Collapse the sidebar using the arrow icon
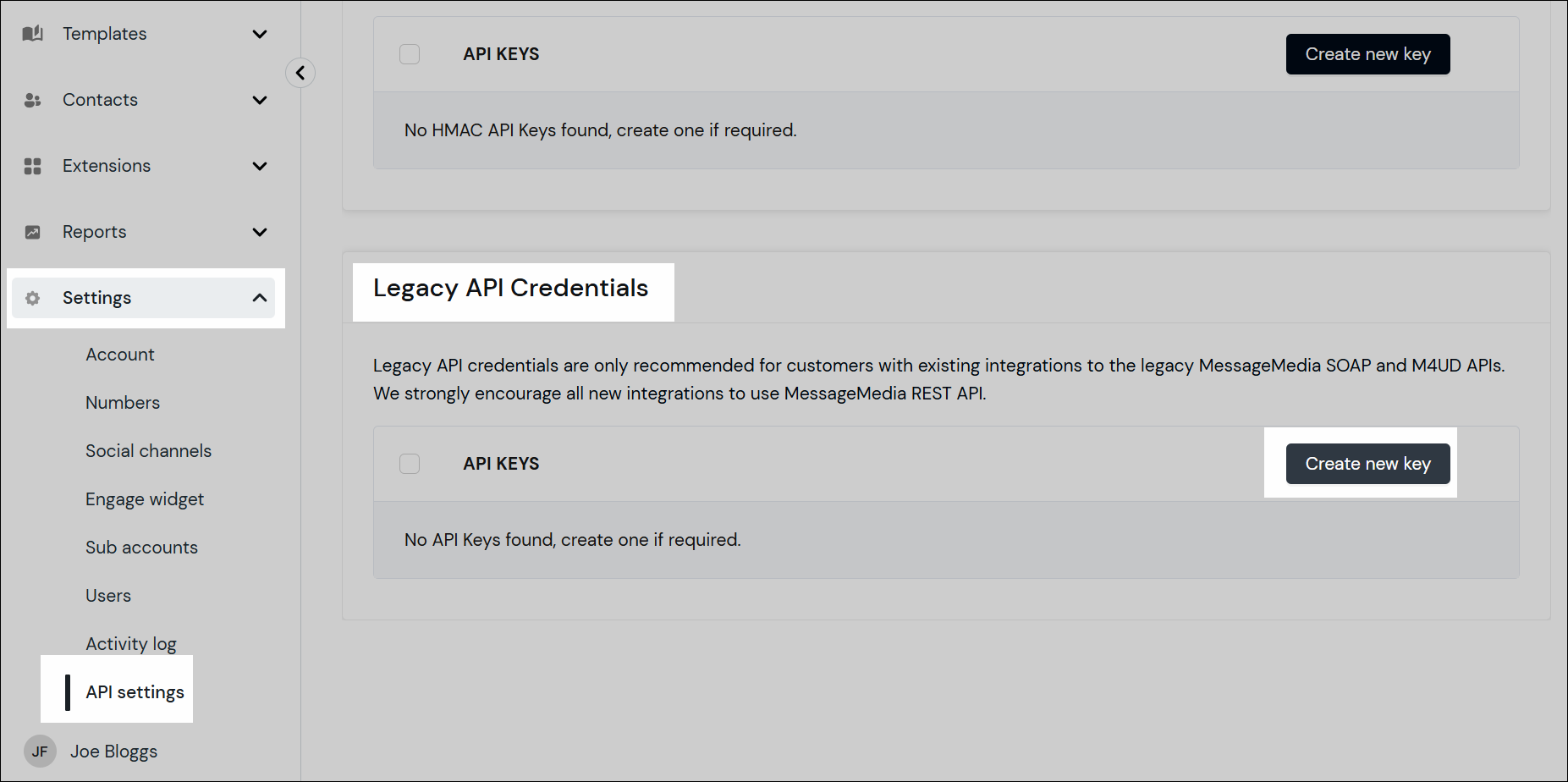1568x782 pixels. 300,73
